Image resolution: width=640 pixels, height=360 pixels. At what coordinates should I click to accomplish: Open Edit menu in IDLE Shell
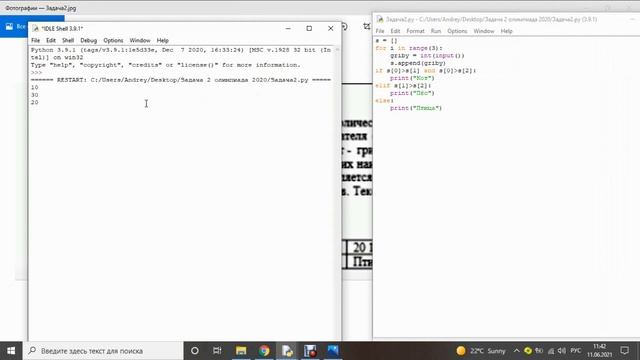click(51, 40)
